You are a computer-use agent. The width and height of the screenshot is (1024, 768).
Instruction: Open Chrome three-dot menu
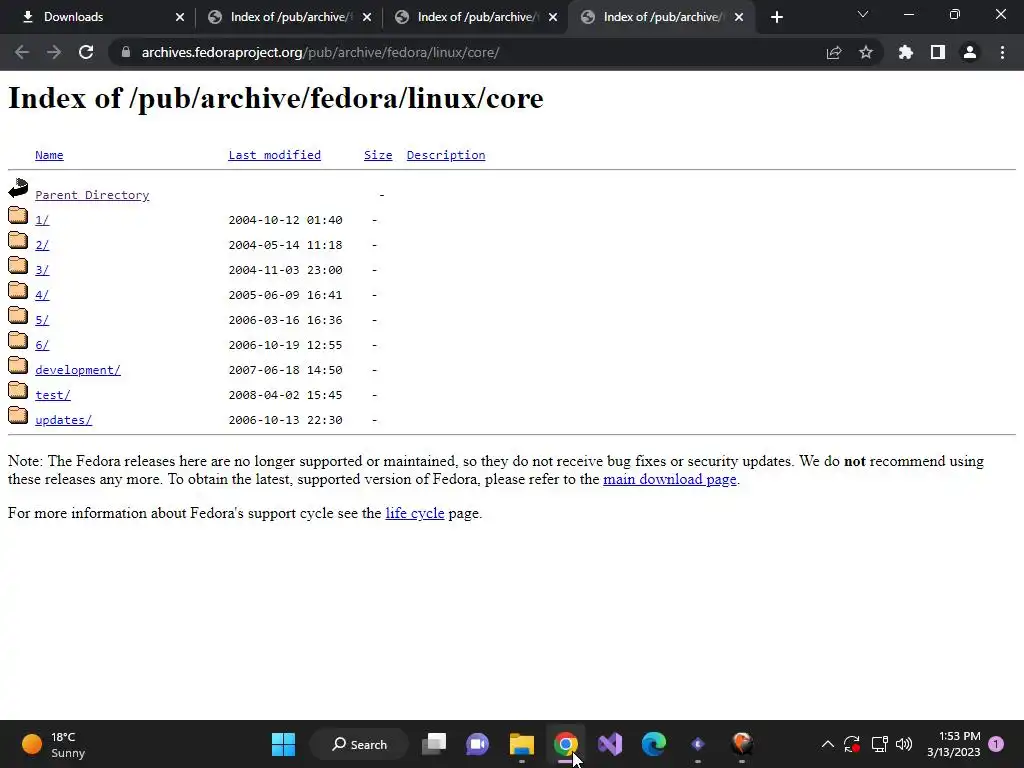pos(1002,52)
